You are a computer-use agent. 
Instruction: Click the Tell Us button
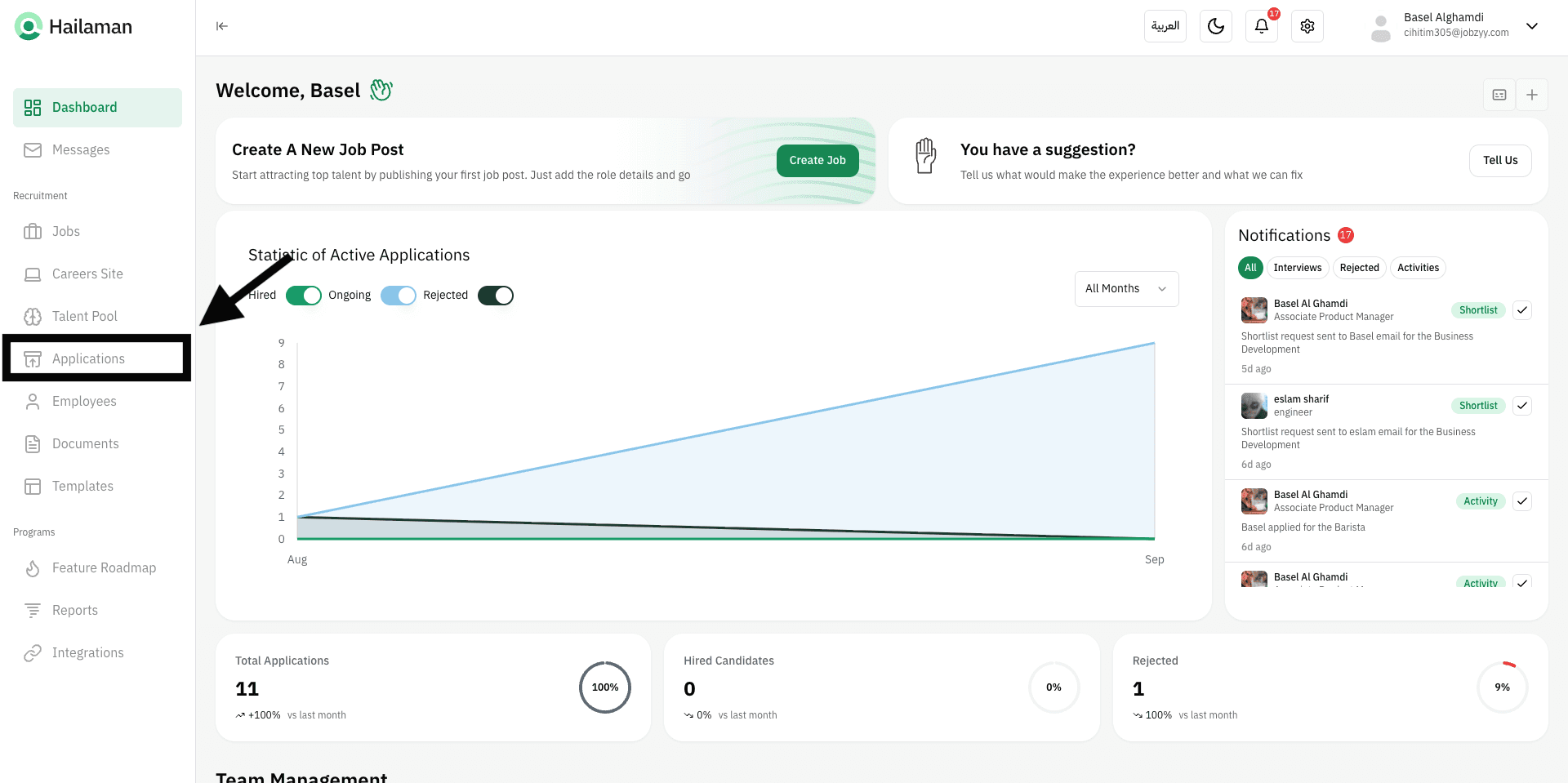click(x=1500, y=161)
